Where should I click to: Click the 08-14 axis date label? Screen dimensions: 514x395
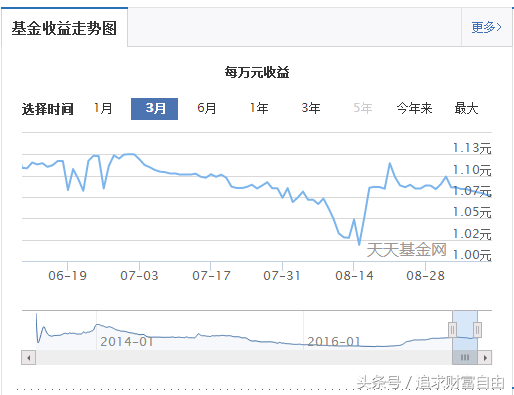(x=354, y=276)
